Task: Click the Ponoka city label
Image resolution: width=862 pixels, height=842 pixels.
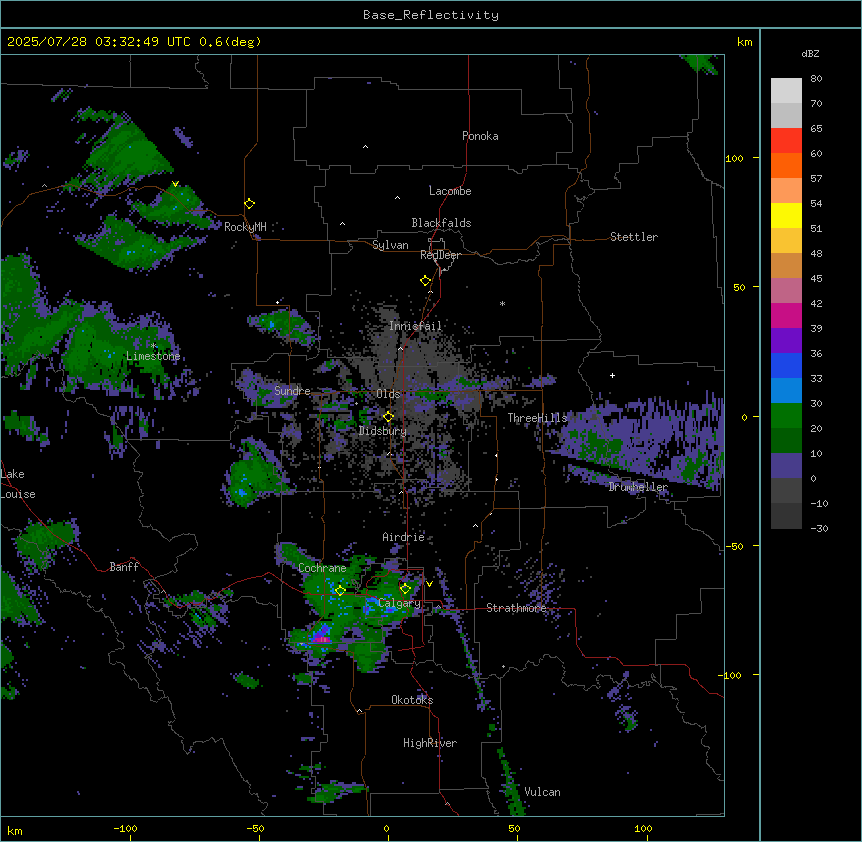Action: coord(480,136)
